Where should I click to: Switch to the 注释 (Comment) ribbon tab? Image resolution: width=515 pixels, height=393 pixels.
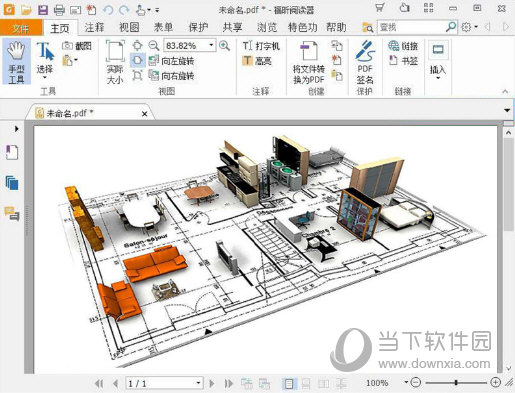pos(95,27)
